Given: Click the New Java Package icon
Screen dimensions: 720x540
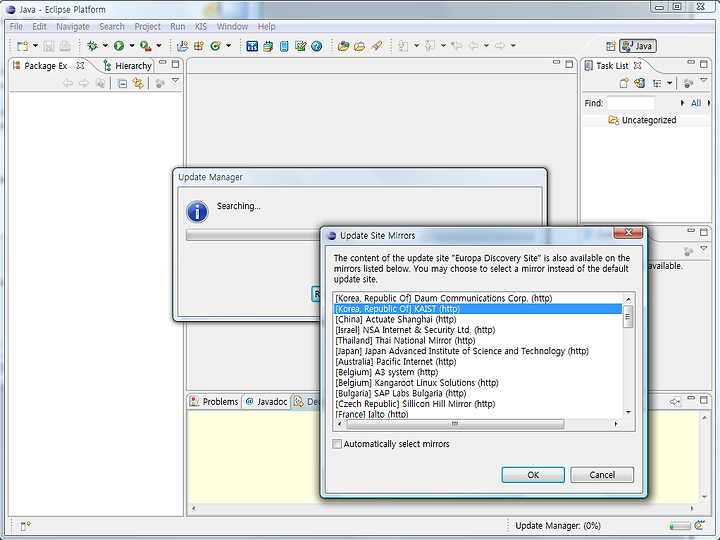Looking at the screenshot, I should [x=199, y=46].
